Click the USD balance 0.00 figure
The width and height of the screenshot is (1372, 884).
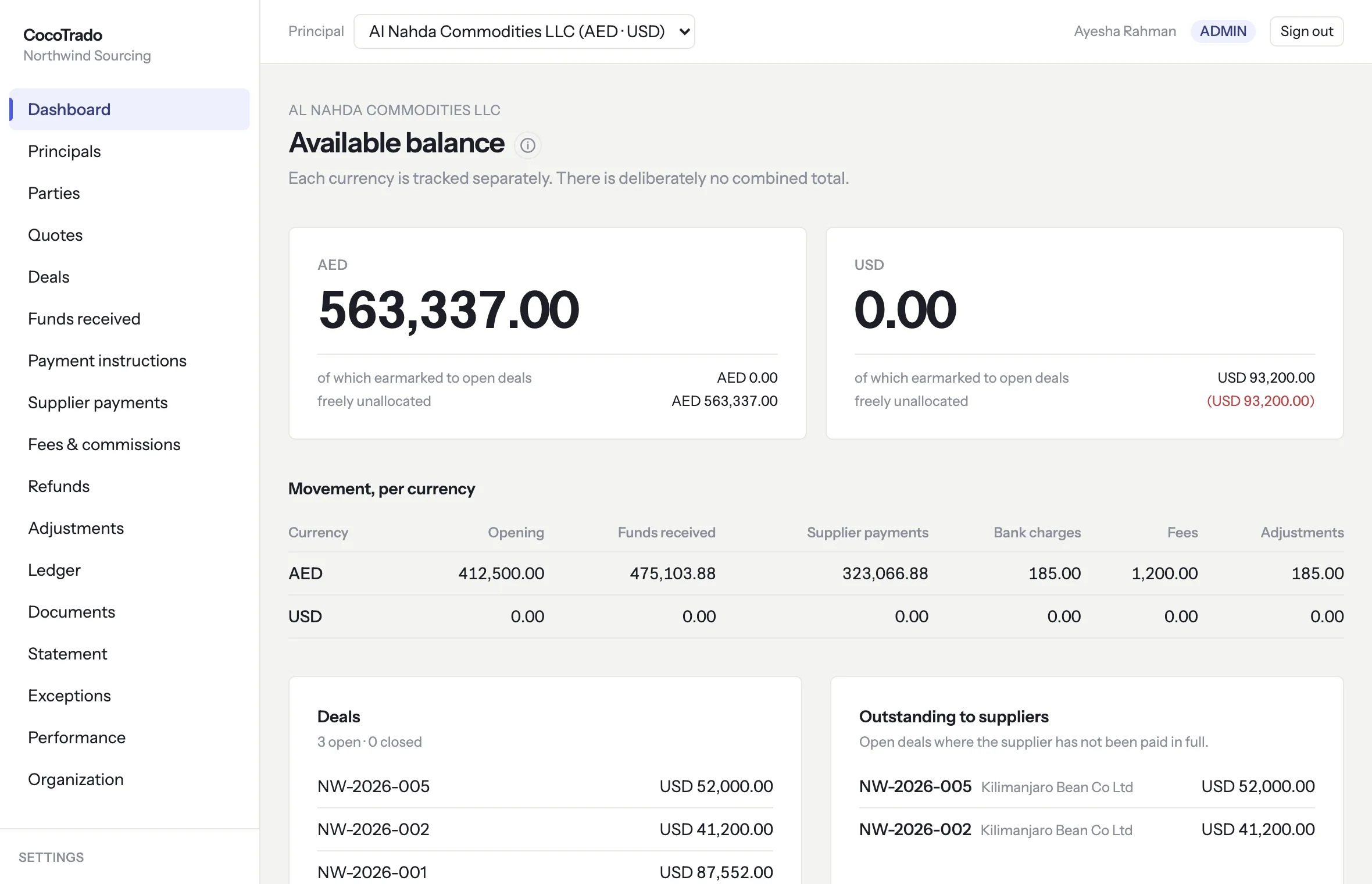[x=905, y=309]
